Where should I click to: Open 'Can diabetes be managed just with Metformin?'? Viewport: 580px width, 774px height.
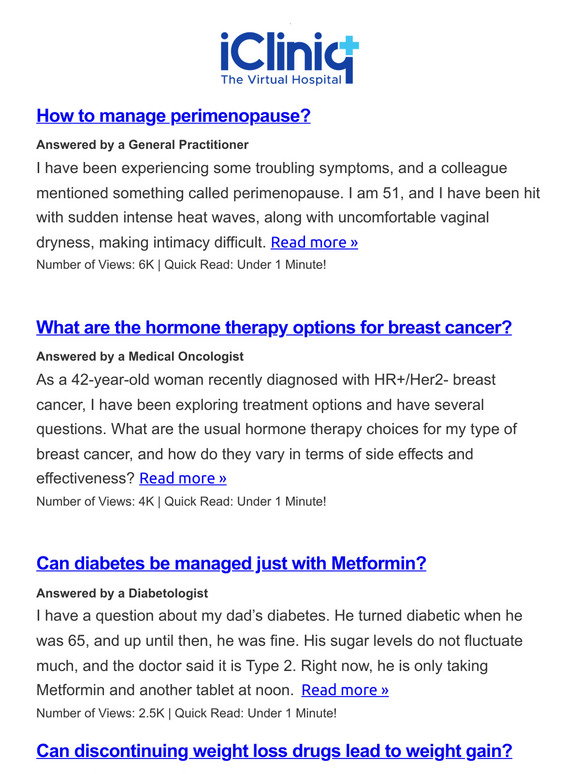pyautogui.click(x=231, y=563)
